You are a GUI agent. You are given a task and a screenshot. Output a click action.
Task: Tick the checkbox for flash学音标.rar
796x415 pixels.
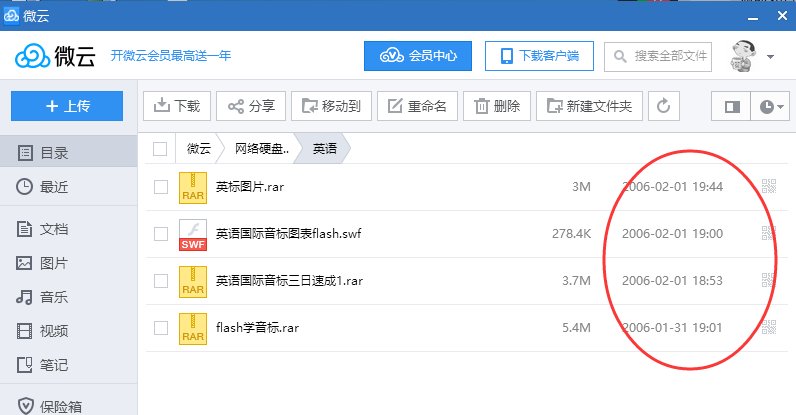pos(161,328)
